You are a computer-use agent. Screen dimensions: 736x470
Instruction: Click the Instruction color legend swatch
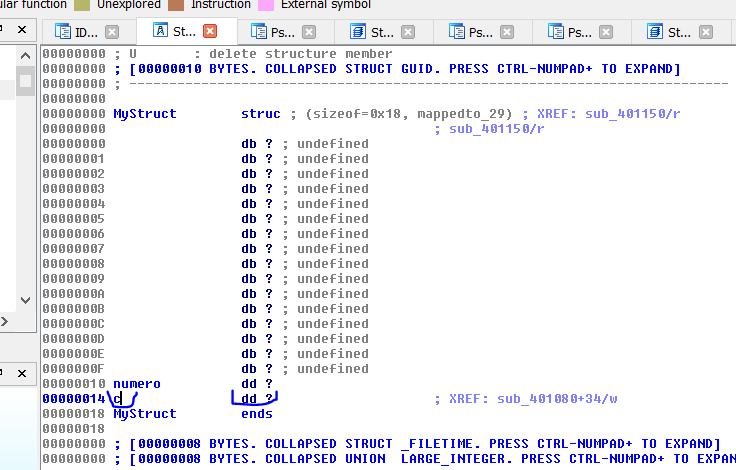pyautogui.click(x=176, y=5)
